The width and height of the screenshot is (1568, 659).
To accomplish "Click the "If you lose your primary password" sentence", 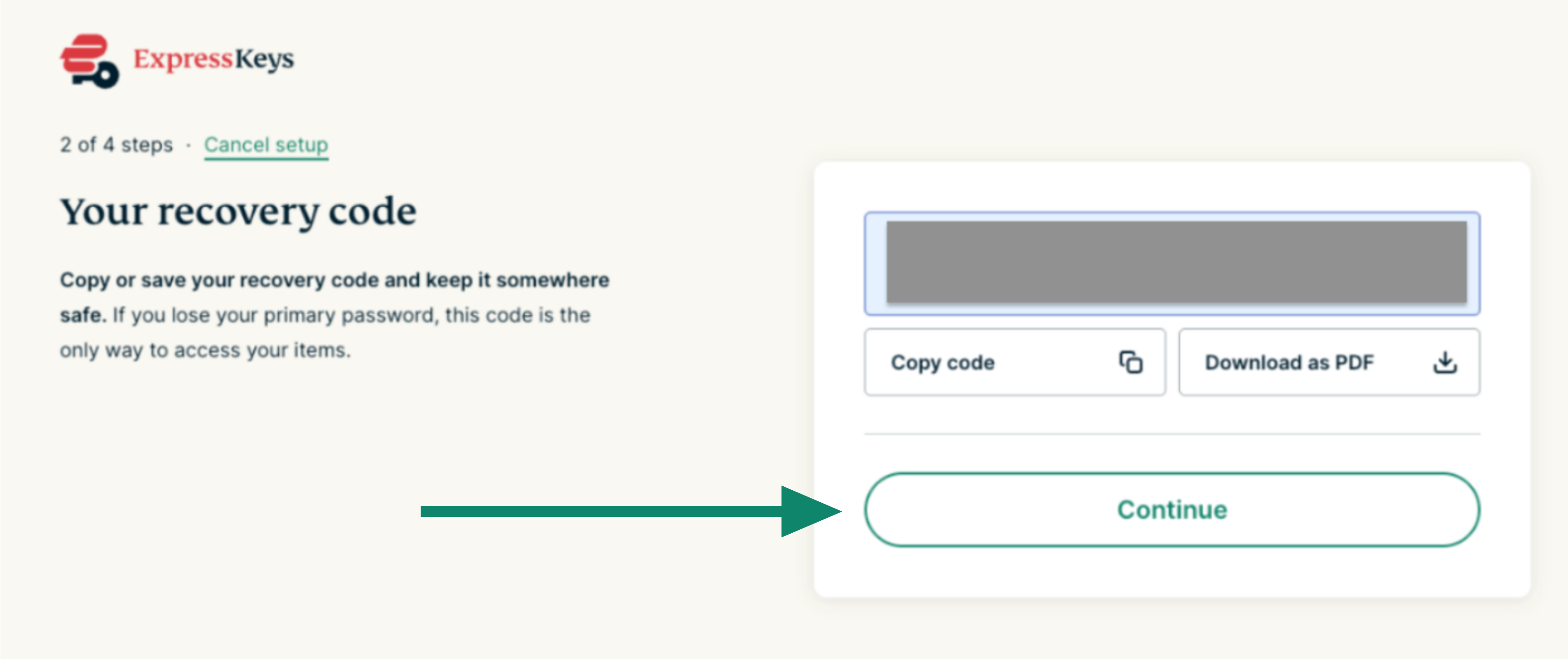I will [351, 315].
